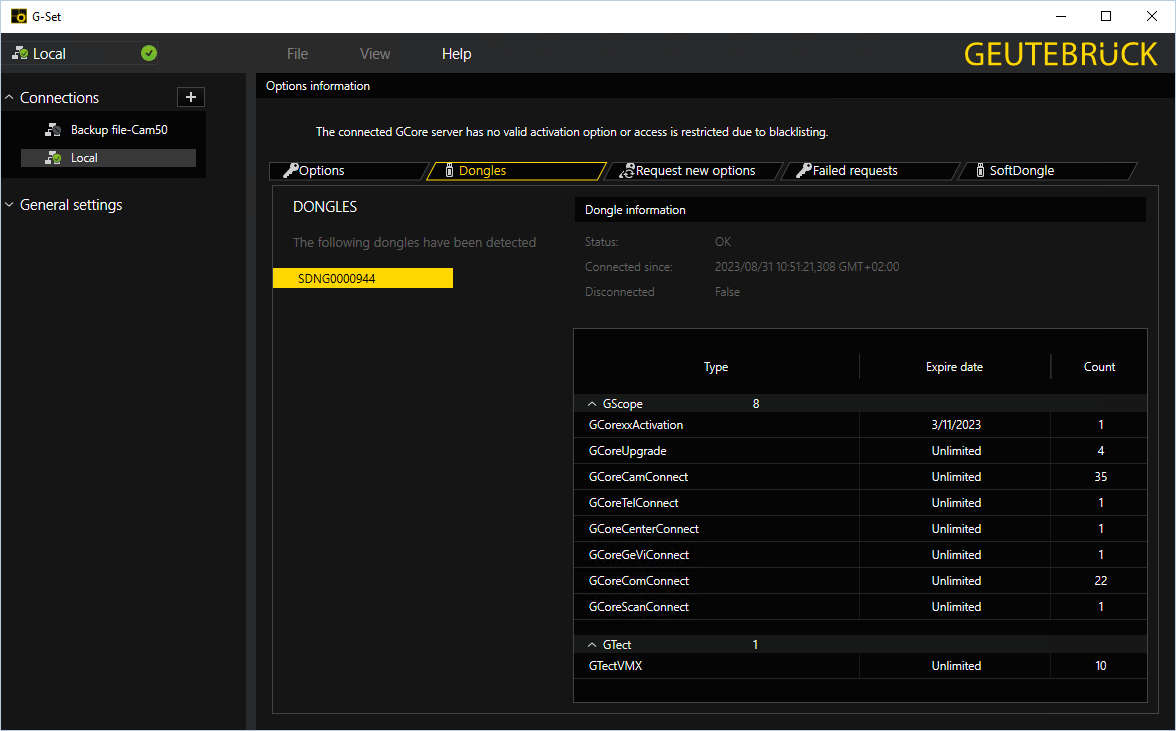Open the Help menu
The height and width of the screenshot is (731, 1176).
pyautogui.click(x=456, y=54)
